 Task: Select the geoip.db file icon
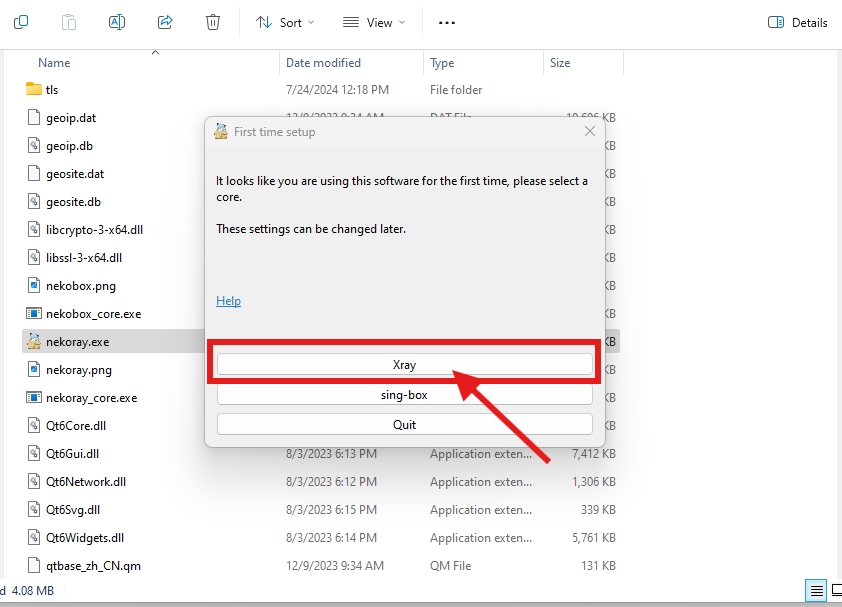click(x=34, y=145)
